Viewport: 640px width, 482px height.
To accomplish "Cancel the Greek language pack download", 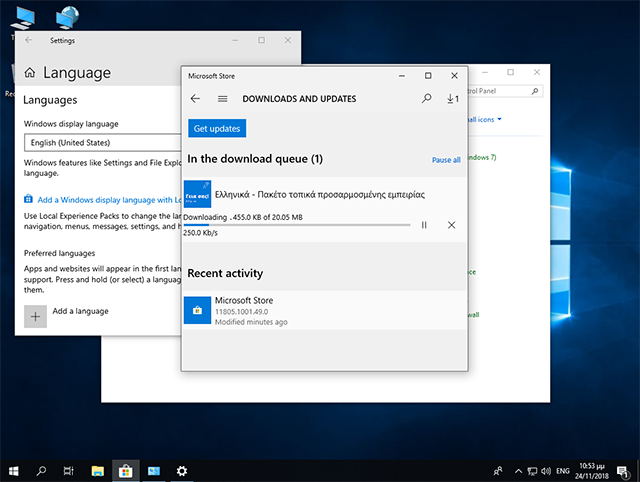I will click(x=451, y=225).
